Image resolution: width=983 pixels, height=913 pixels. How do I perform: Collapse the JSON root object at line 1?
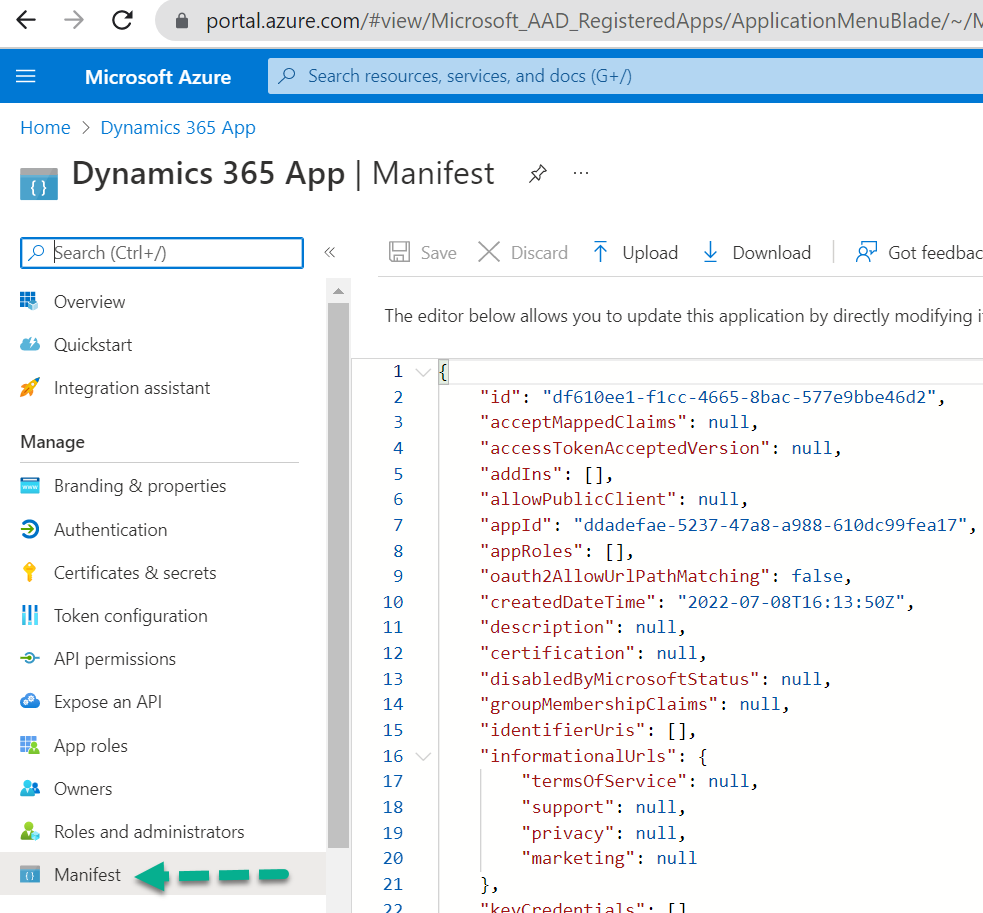pos(422,370)
